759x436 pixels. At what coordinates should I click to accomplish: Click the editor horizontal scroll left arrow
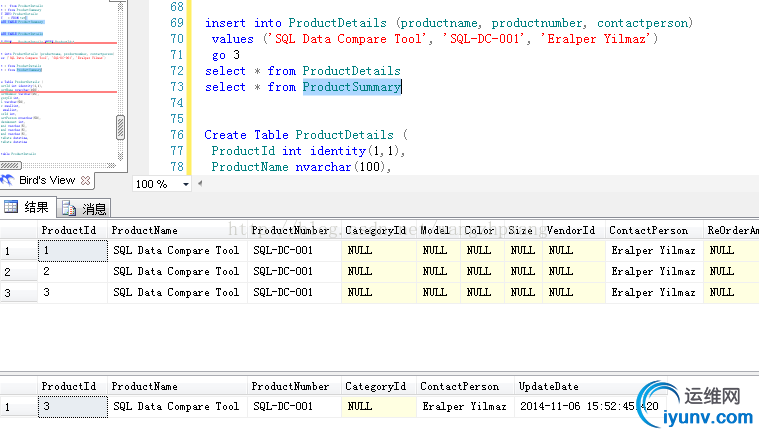(200, 183)
